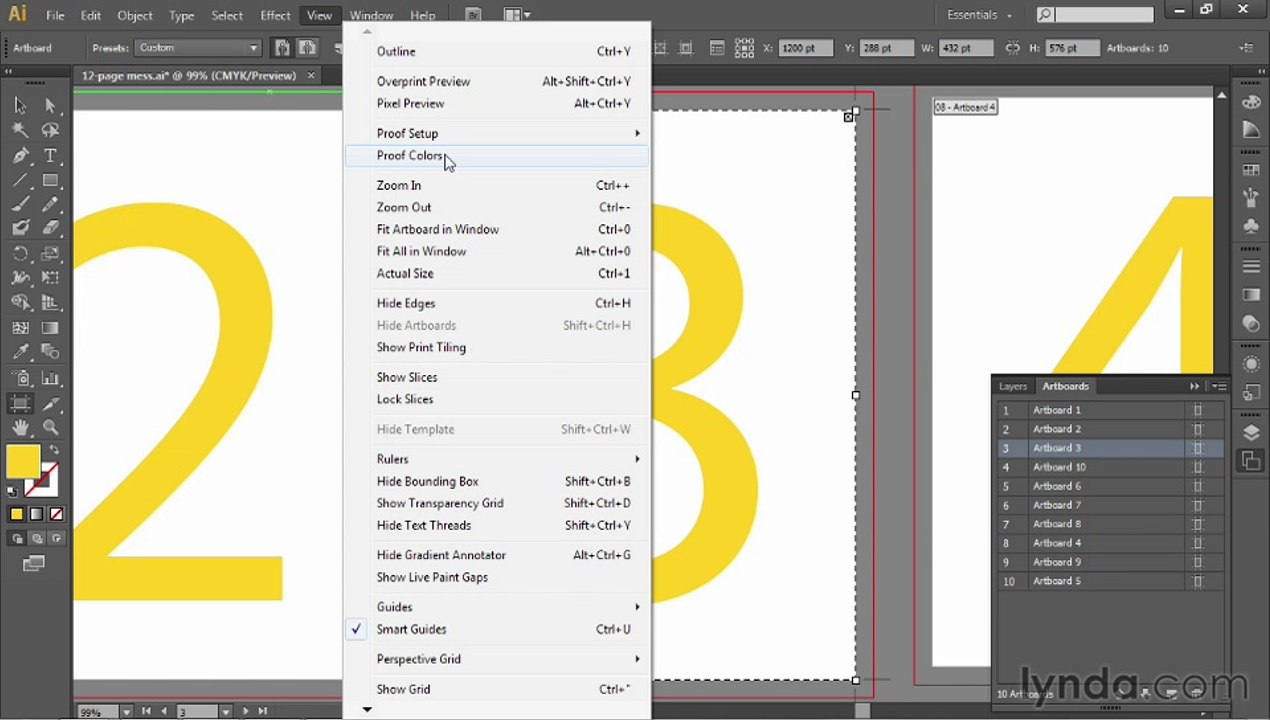Swap fill and stroke colors

pyautogui.click(x=54, y=451)
